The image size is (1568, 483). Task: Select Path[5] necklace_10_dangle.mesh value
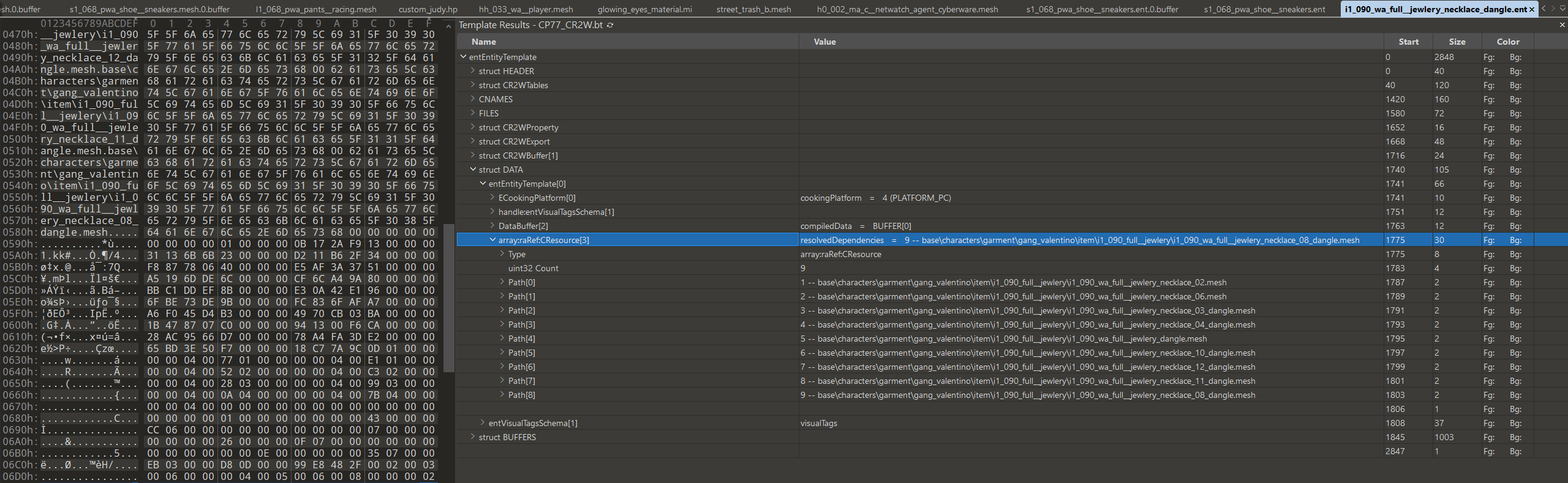pos(1028,353)
